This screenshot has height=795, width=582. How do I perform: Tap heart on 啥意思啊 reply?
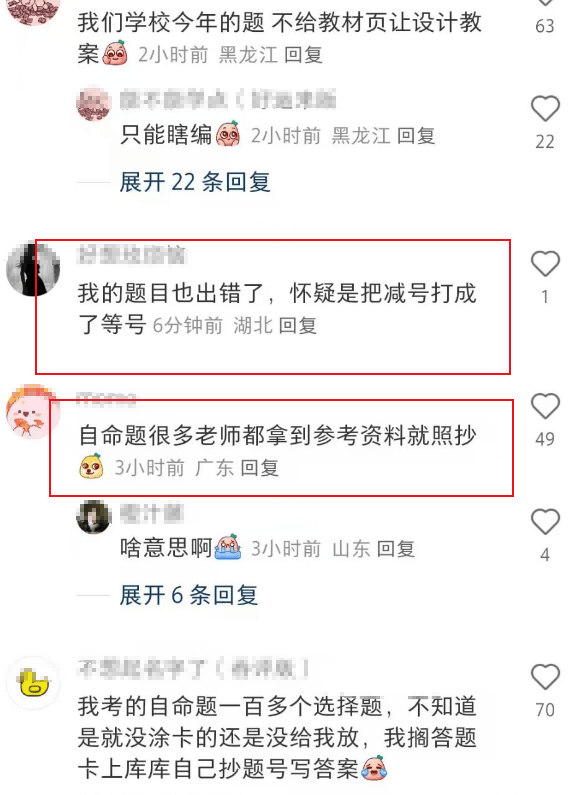pyautogui.click(x=545, y=522)
